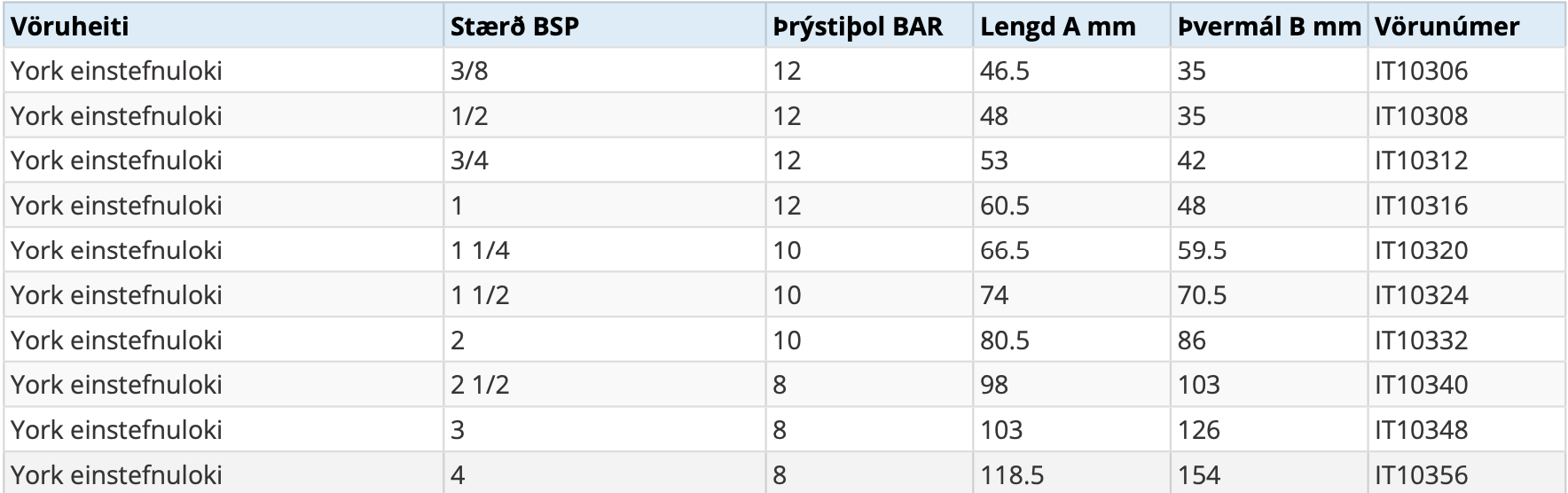Click the Stærð BSP column header
The height and width of the screenshot is (493, 1568).
pos(514,27)
